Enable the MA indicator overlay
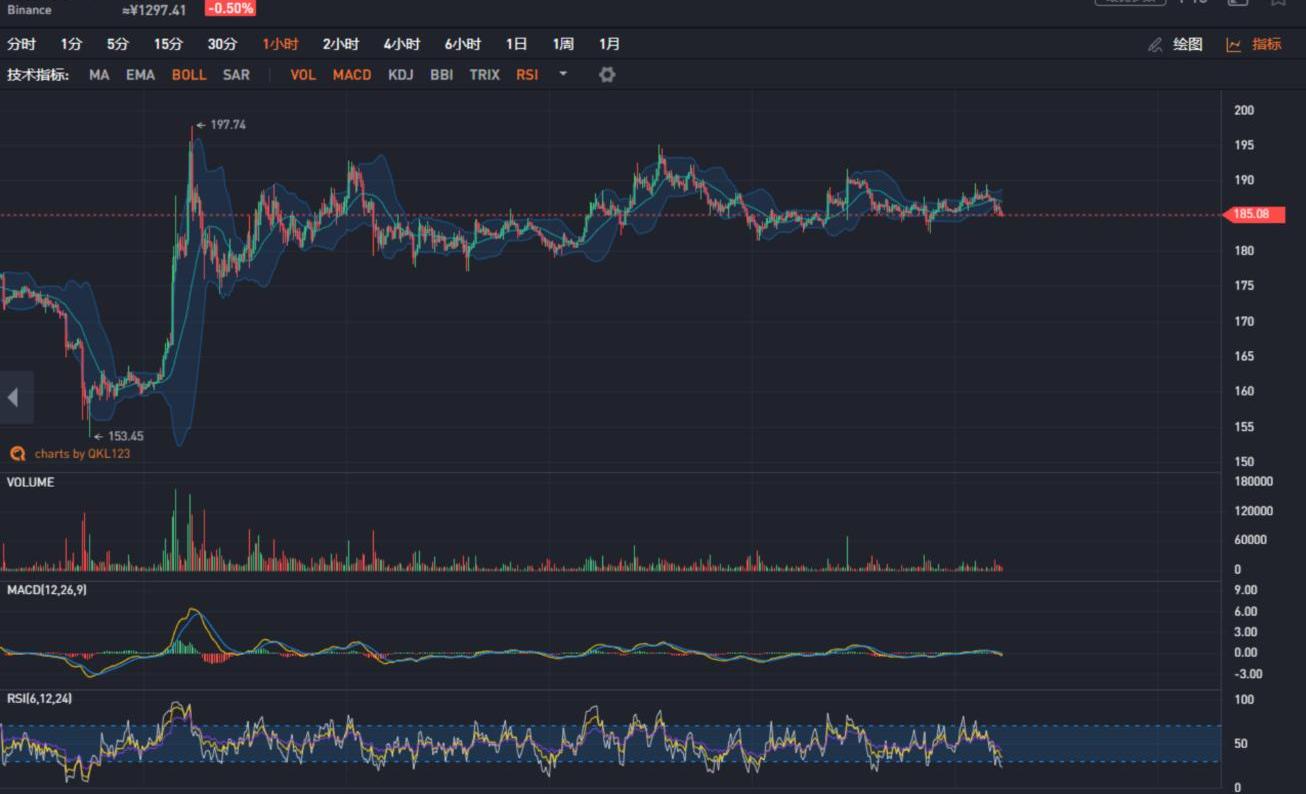 point(99,75)
